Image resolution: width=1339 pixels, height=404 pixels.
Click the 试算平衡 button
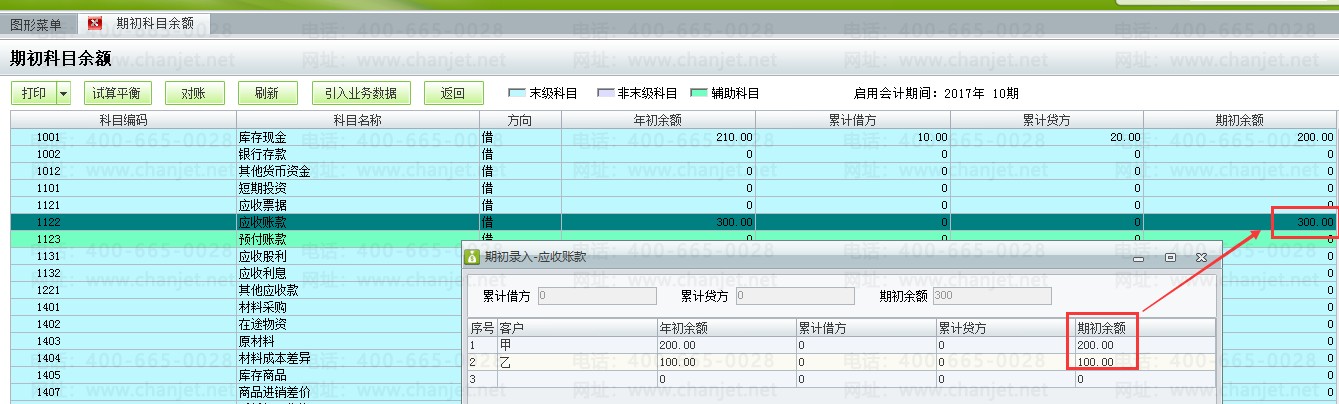click(116, 94)
